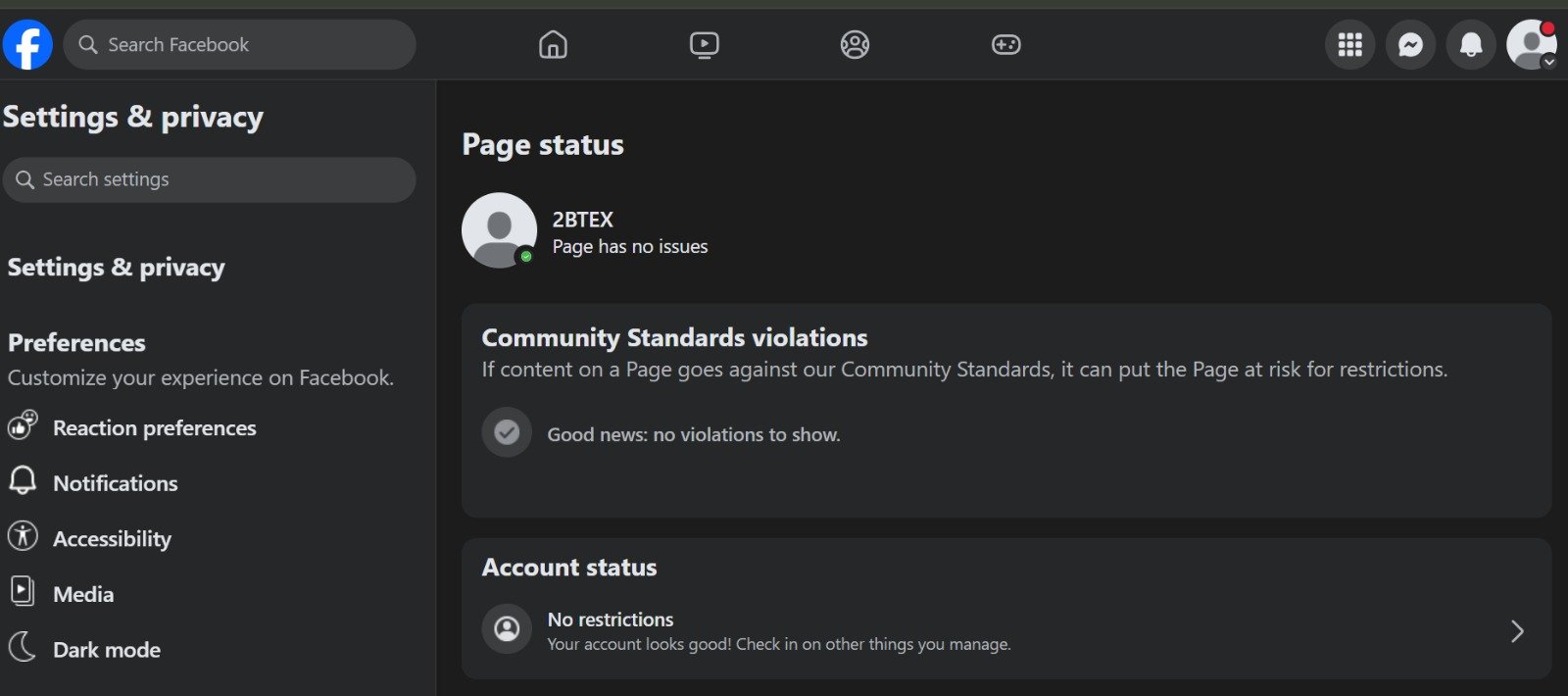Click the 2BTEX page name

pos(582,220)
